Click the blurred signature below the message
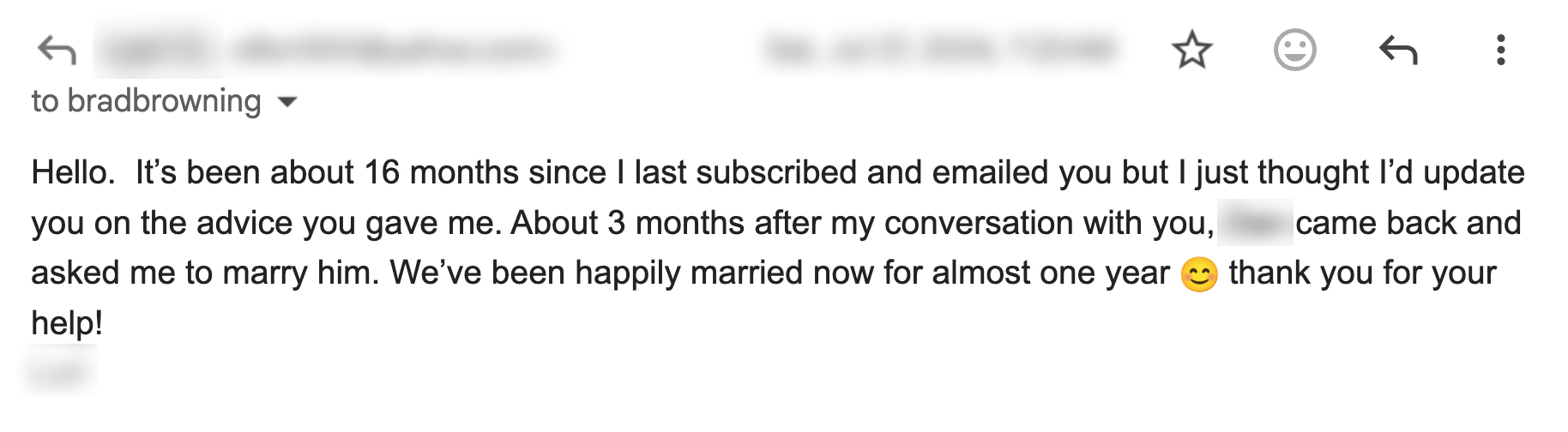Viewport: 1568px width, 432px height. tap(58, 372)
